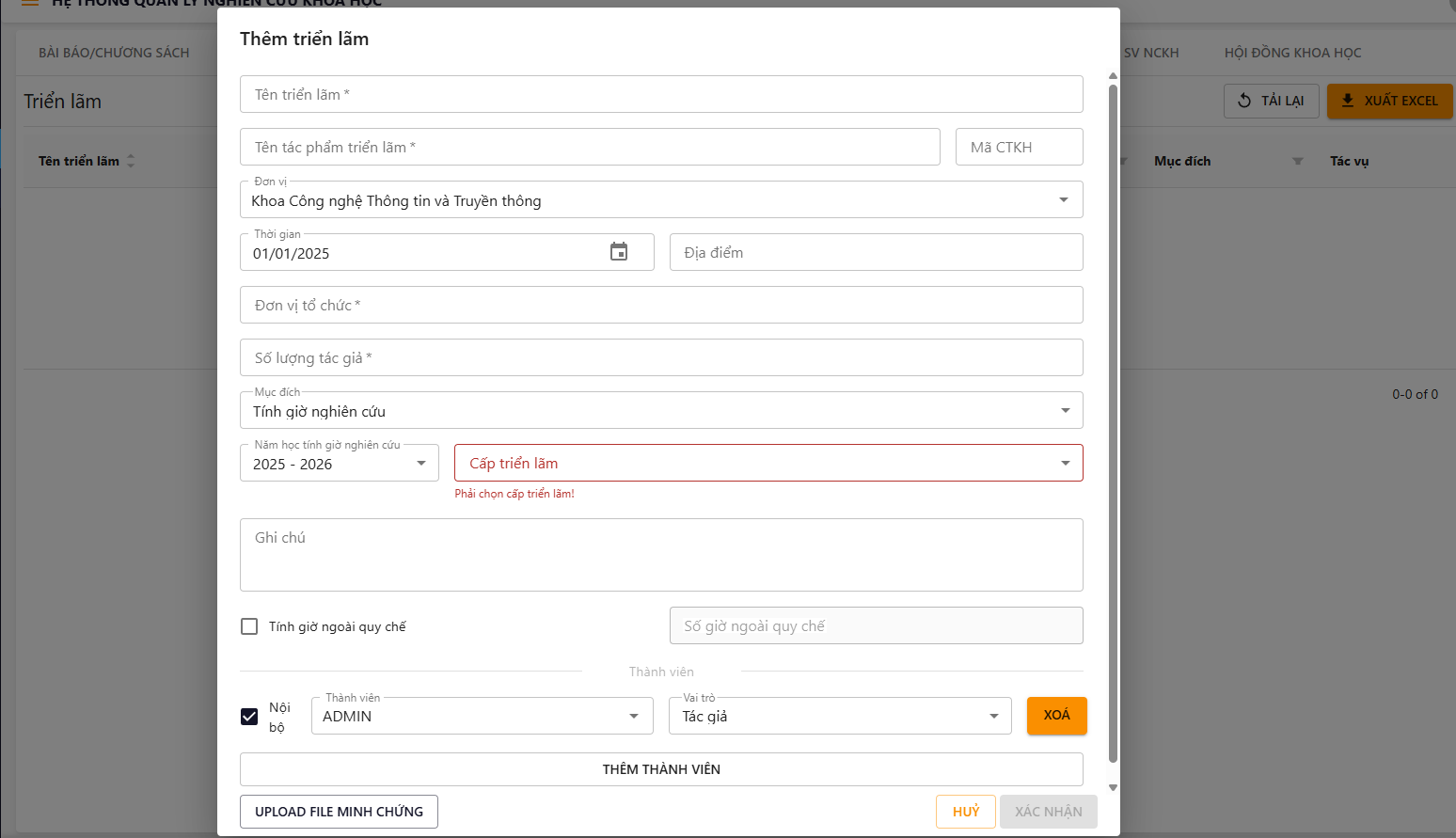Screen dimensions: 1456x838
Task: Click the dialog vertical scrollbar
Action: (1113, 423)
